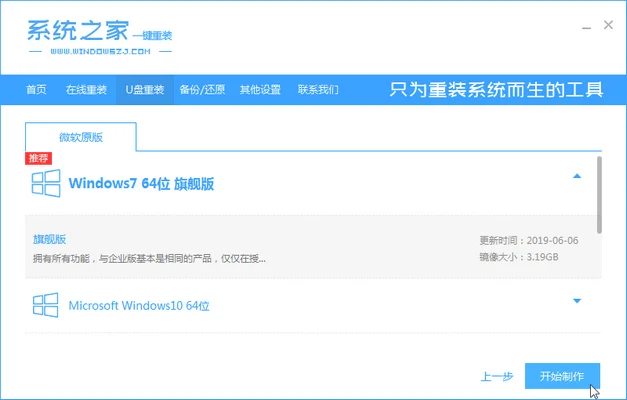Click the 更新时间：2019-06-06 text
This screenshot has height=400, width=627.
pyautogui.click(x=529, y=240)
